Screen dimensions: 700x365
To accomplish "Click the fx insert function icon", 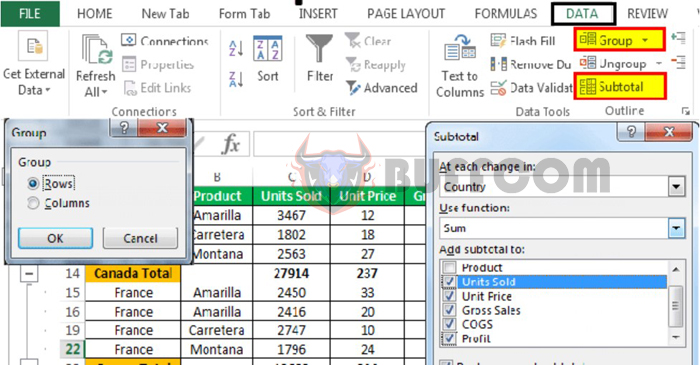I will [x=230, y=144].
